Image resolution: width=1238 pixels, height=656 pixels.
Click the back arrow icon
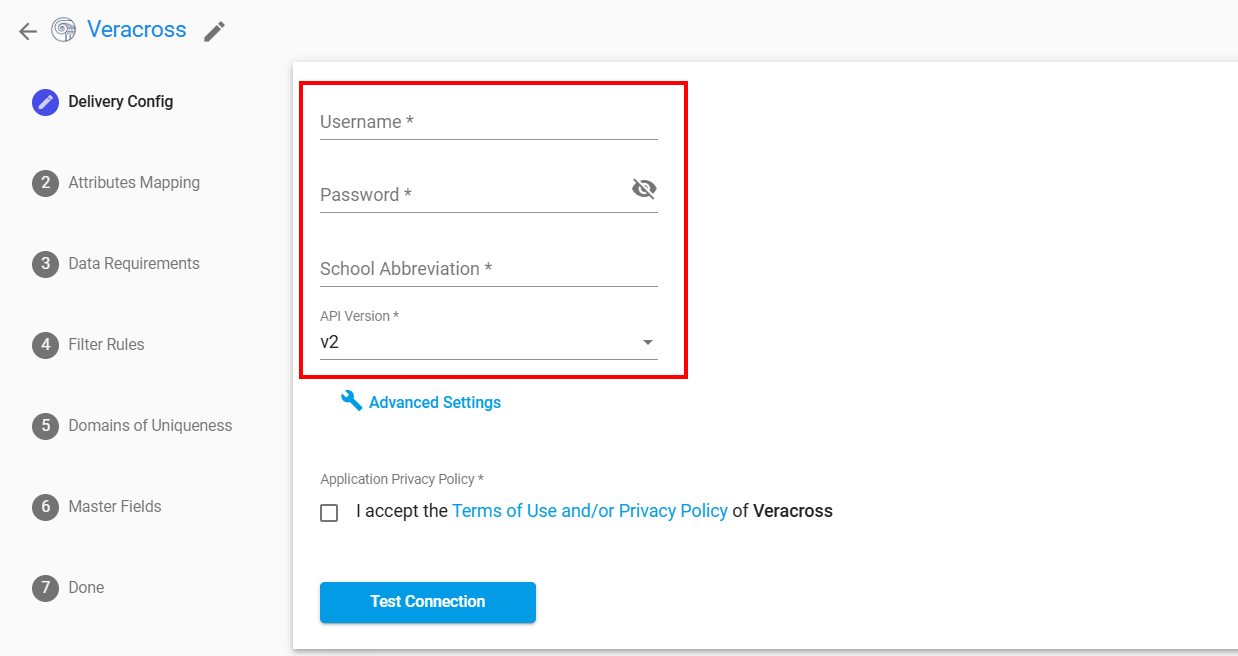coord(28,31)
